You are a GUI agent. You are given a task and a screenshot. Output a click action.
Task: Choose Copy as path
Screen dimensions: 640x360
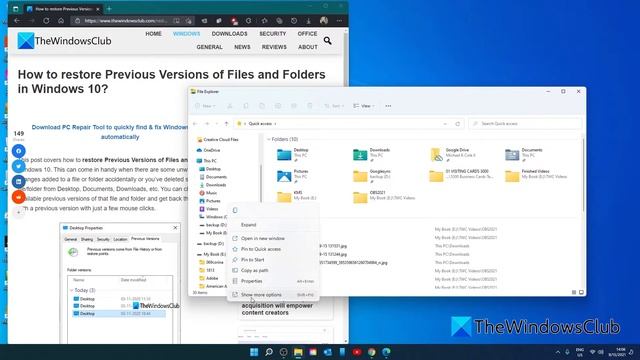coord(273,270)
